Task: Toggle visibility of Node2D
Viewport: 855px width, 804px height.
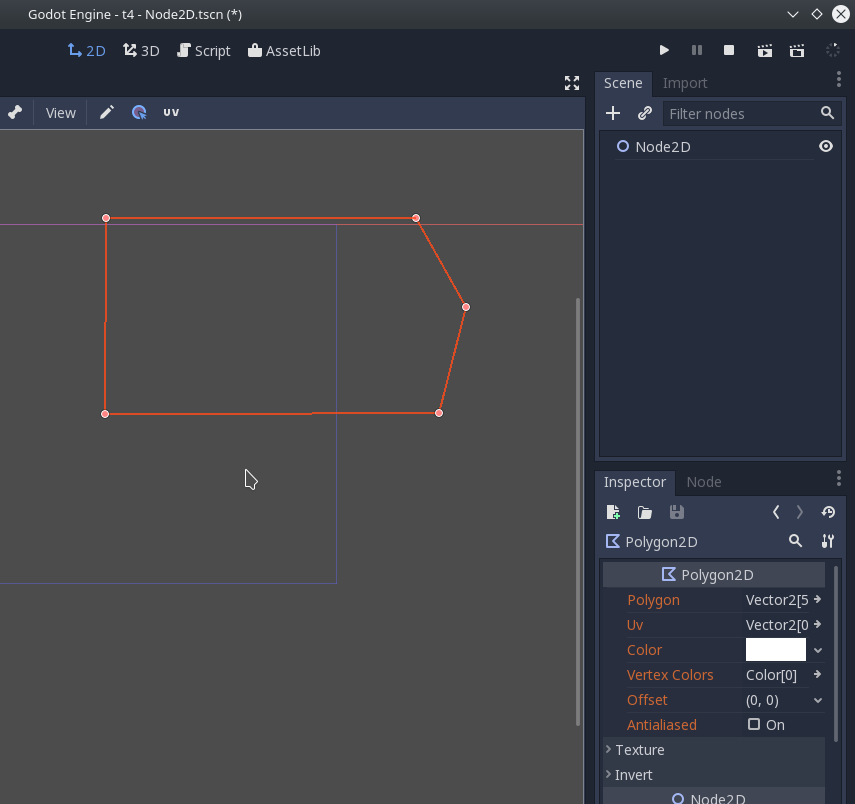Action: [826, 146]
